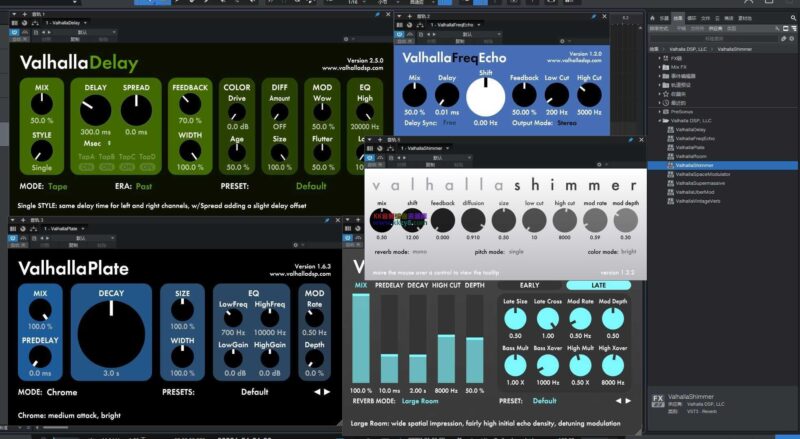Select ValhallaFreqEcho in the browser list

click(694, 139)
